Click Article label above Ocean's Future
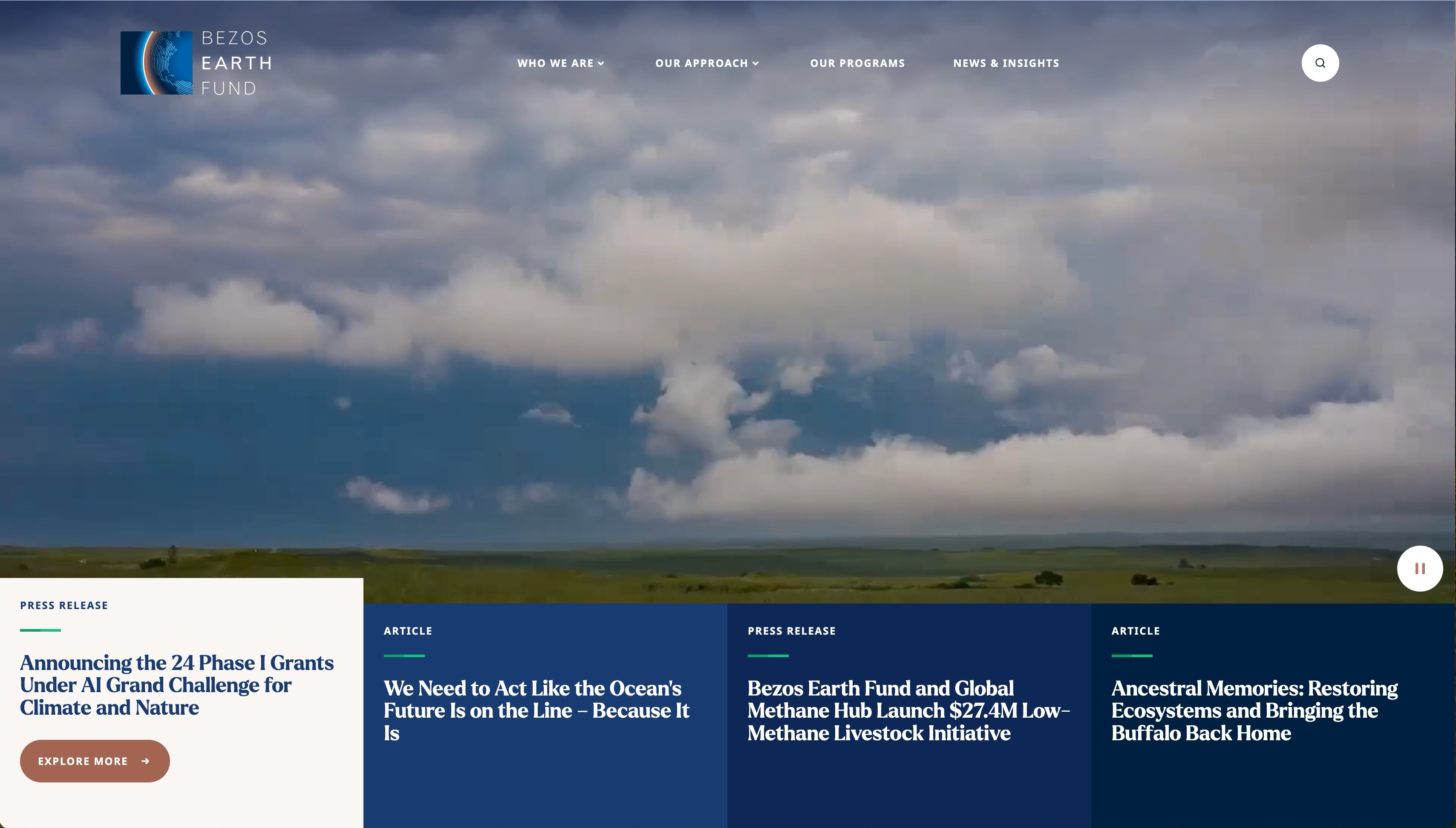Viewport: 1456px width, 828px height. (408, 631)
